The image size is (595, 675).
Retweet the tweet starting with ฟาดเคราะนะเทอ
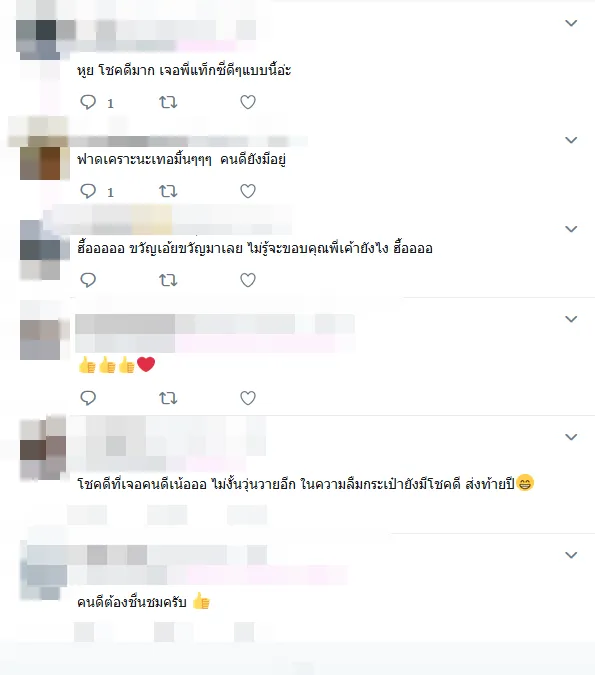coord(168,191)
